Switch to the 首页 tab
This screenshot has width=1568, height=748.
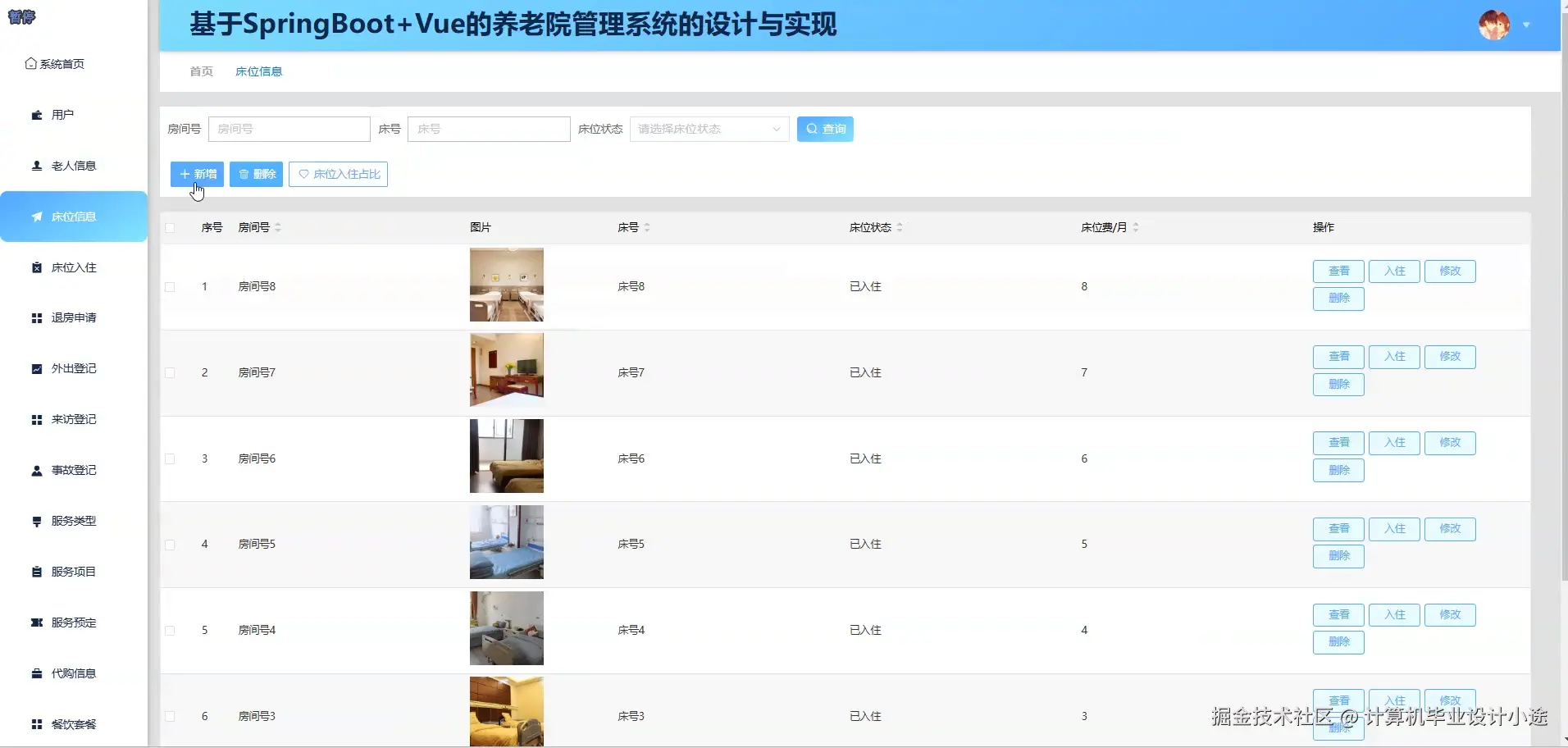199,71
